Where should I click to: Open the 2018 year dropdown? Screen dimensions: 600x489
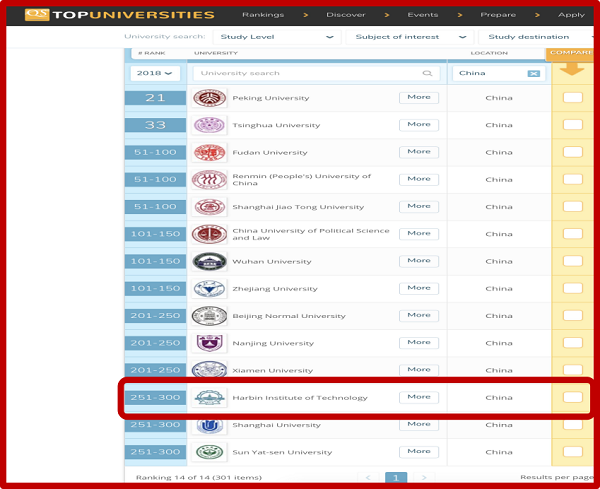click(155, 73)
